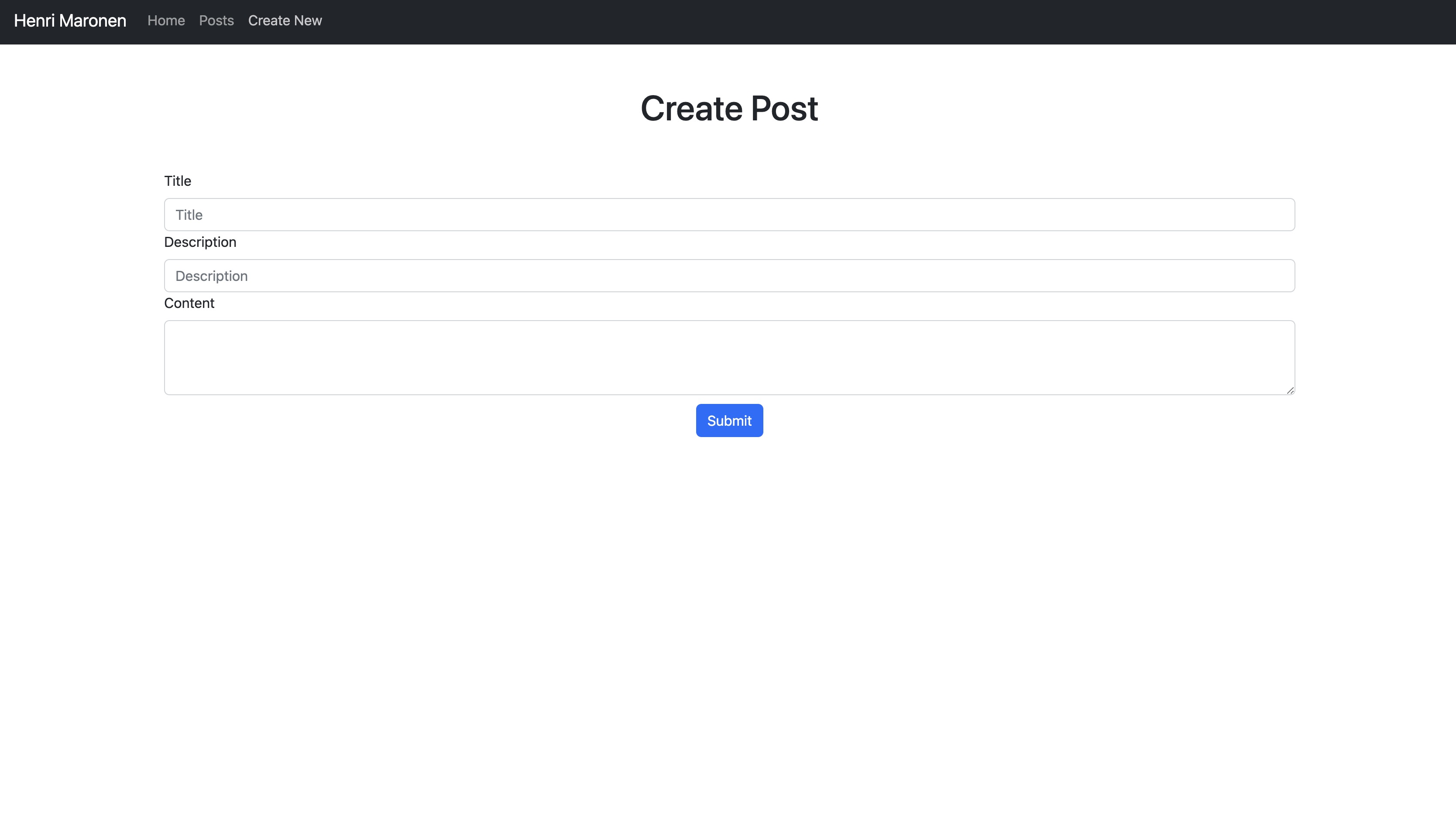Click the Create Post heading

729,108
